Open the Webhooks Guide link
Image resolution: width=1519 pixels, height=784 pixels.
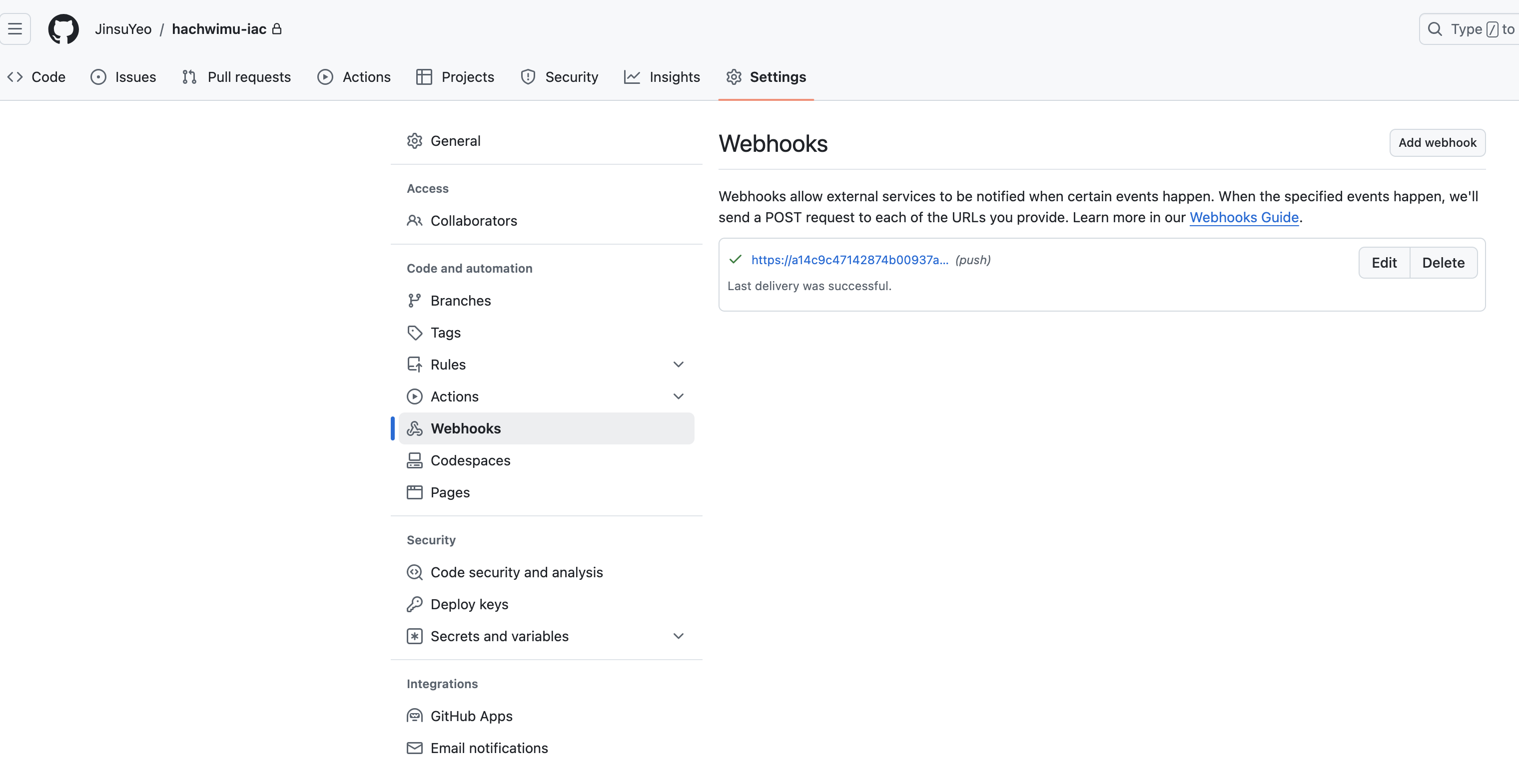(x=1244, y=218)
